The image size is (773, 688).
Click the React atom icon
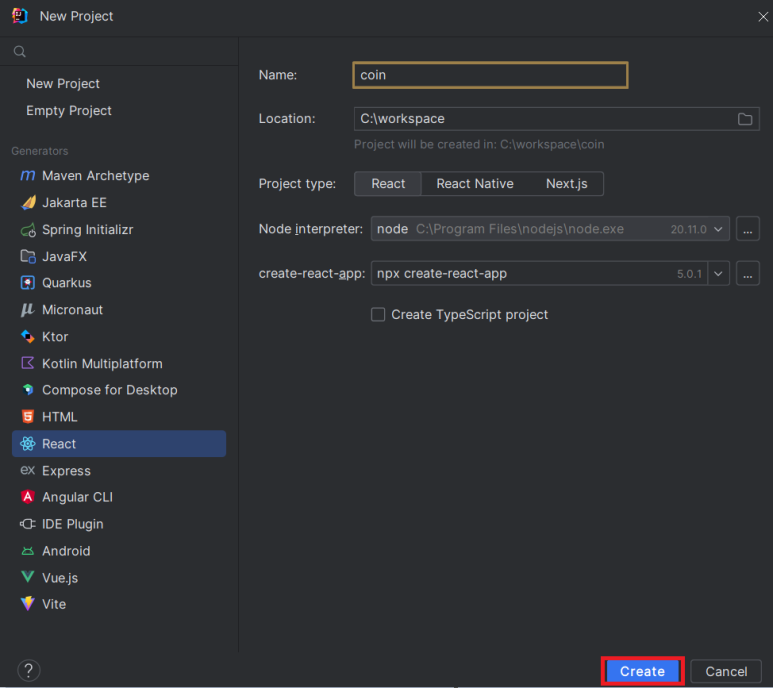pos(28,444)
